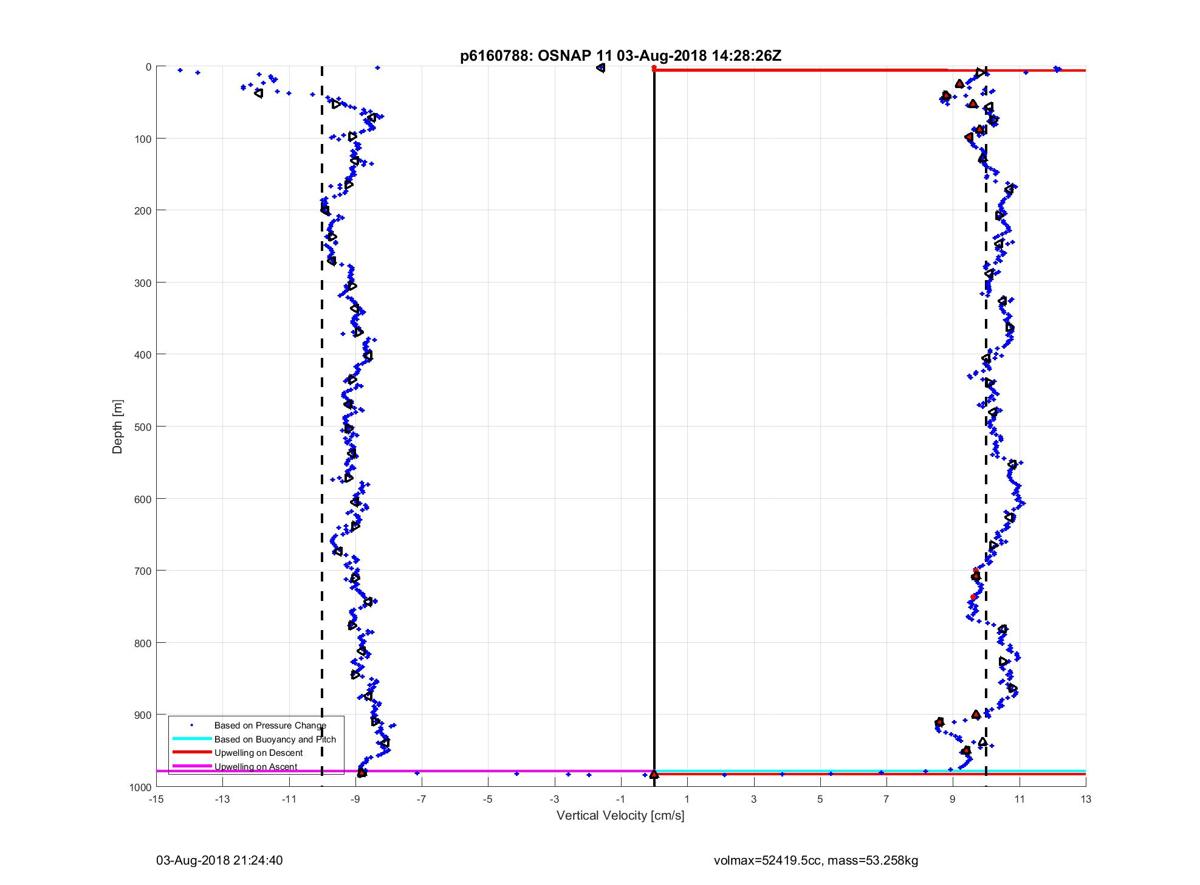
Task: Click the depth tick label 100
Action: point(142,139)
